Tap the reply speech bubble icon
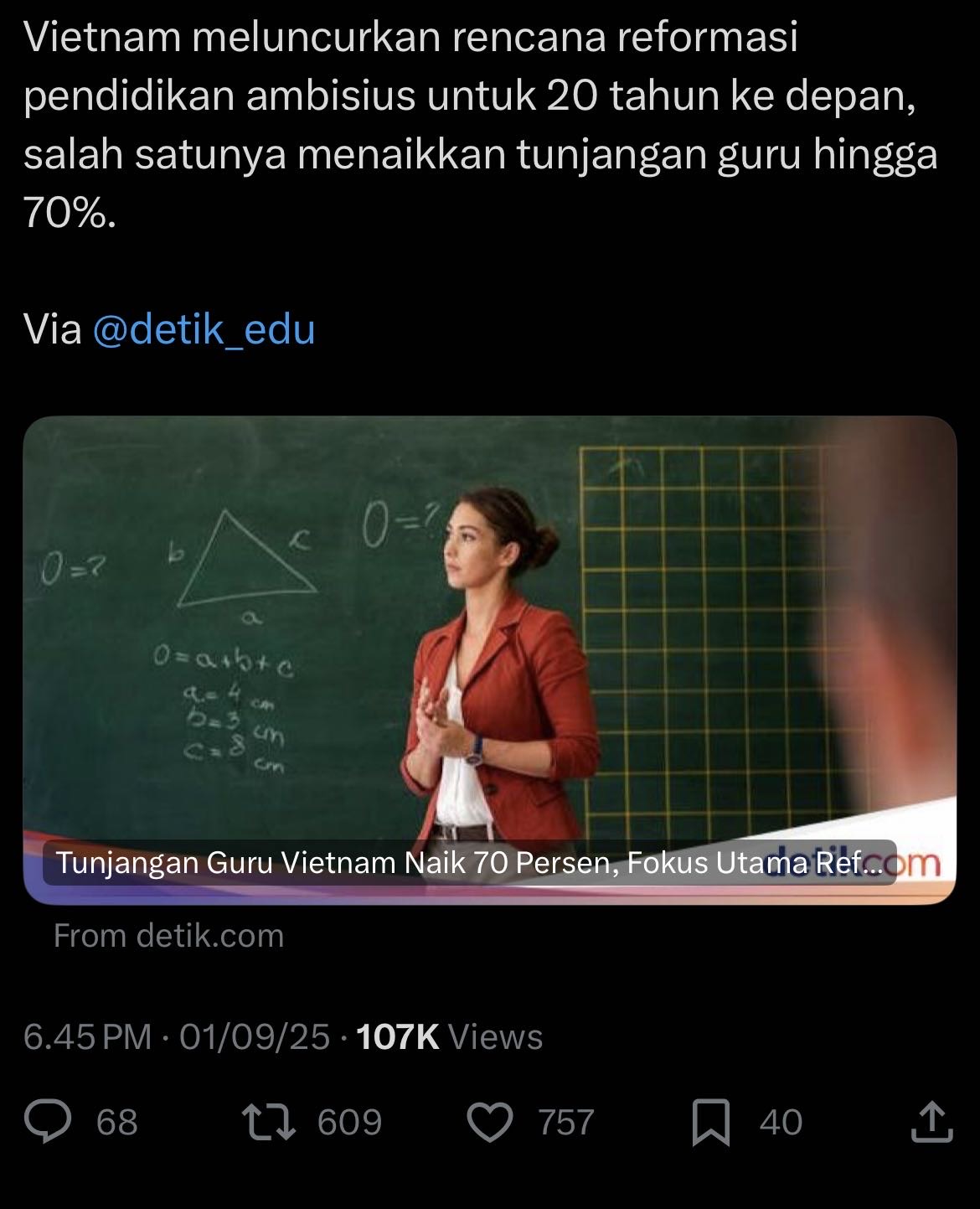This screenshot has width=980, height=1209. pos(48,1122)
